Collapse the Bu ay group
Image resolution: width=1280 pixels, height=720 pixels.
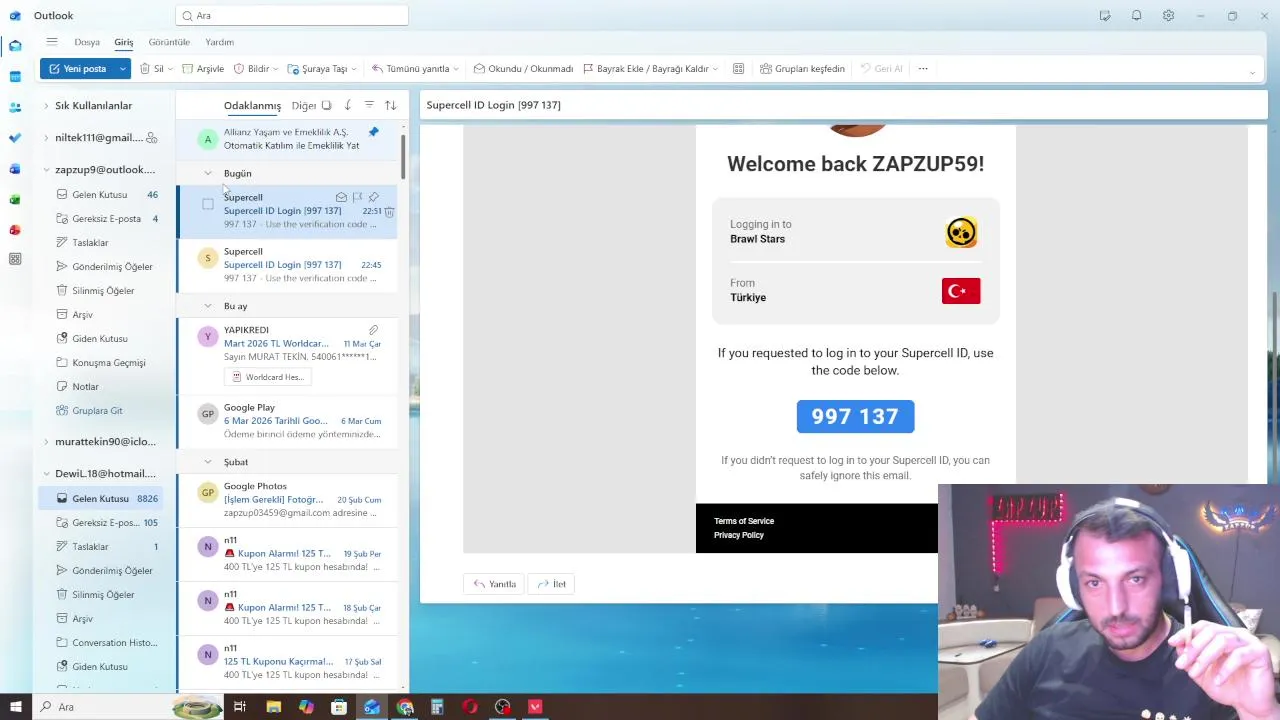(208, 306)
